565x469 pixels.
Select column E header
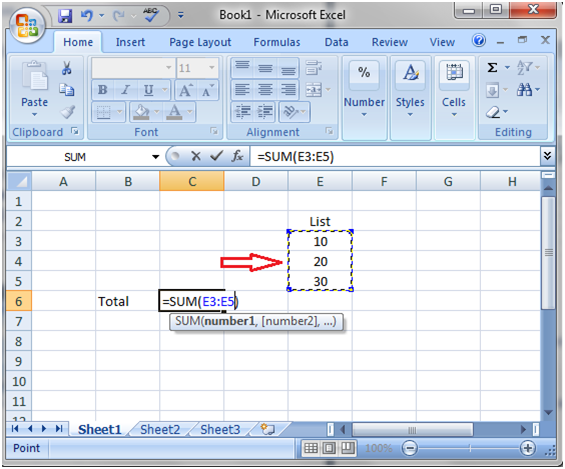(x=320, y=181)
